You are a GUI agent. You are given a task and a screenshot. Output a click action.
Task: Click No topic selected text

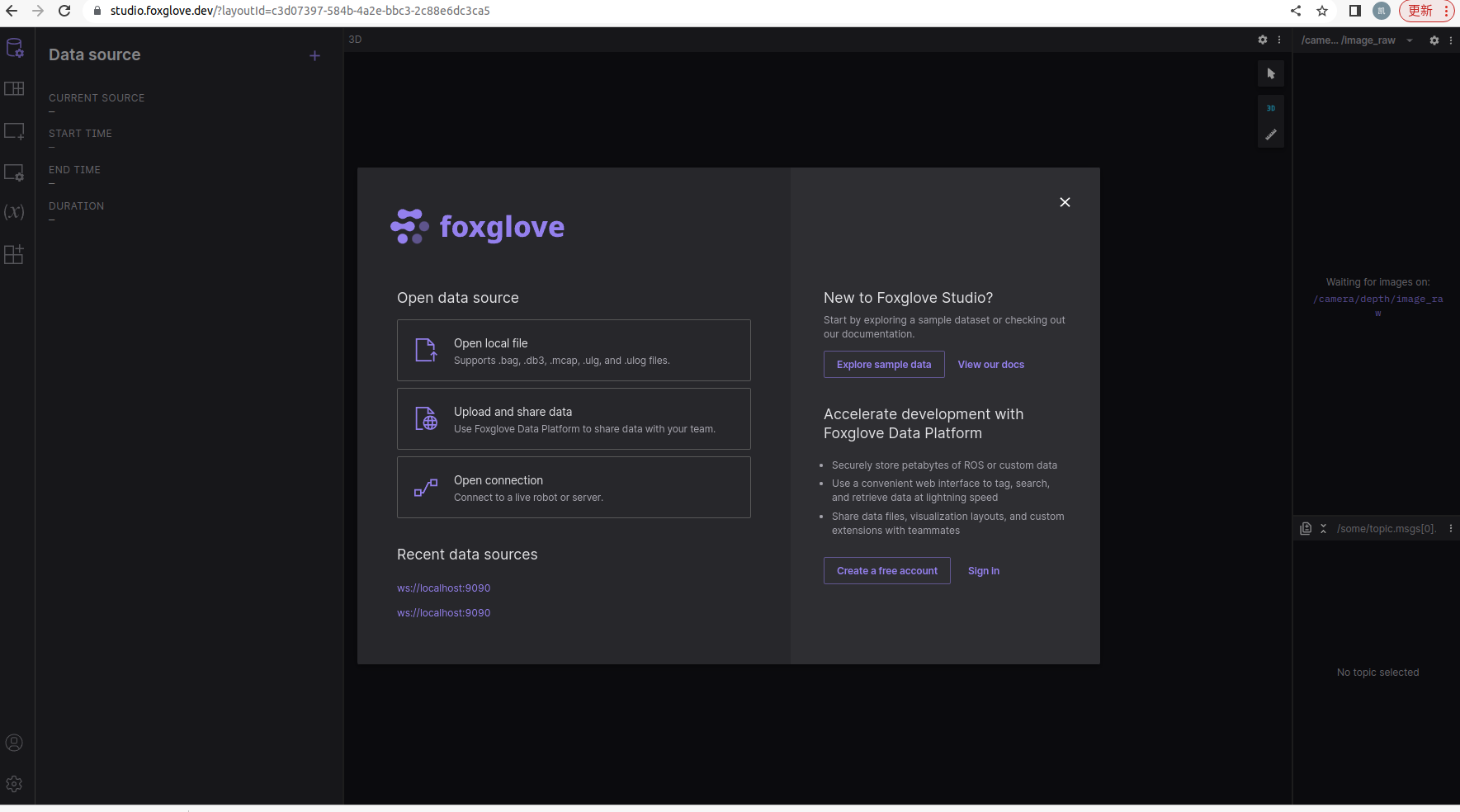tap(1378, 673)
